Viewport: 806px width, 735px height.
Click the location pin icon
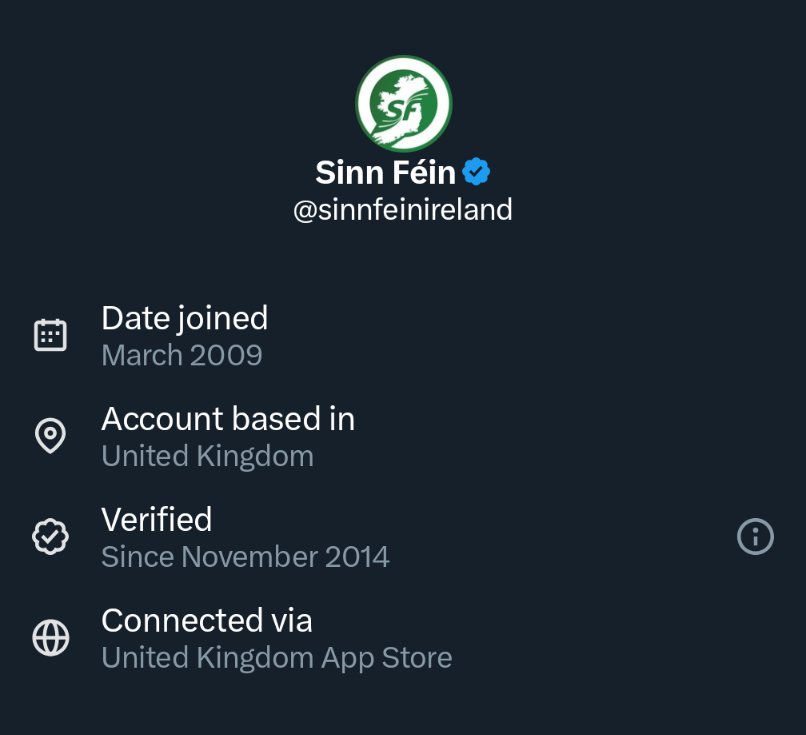pyautogui.click(x=50, y=436)
